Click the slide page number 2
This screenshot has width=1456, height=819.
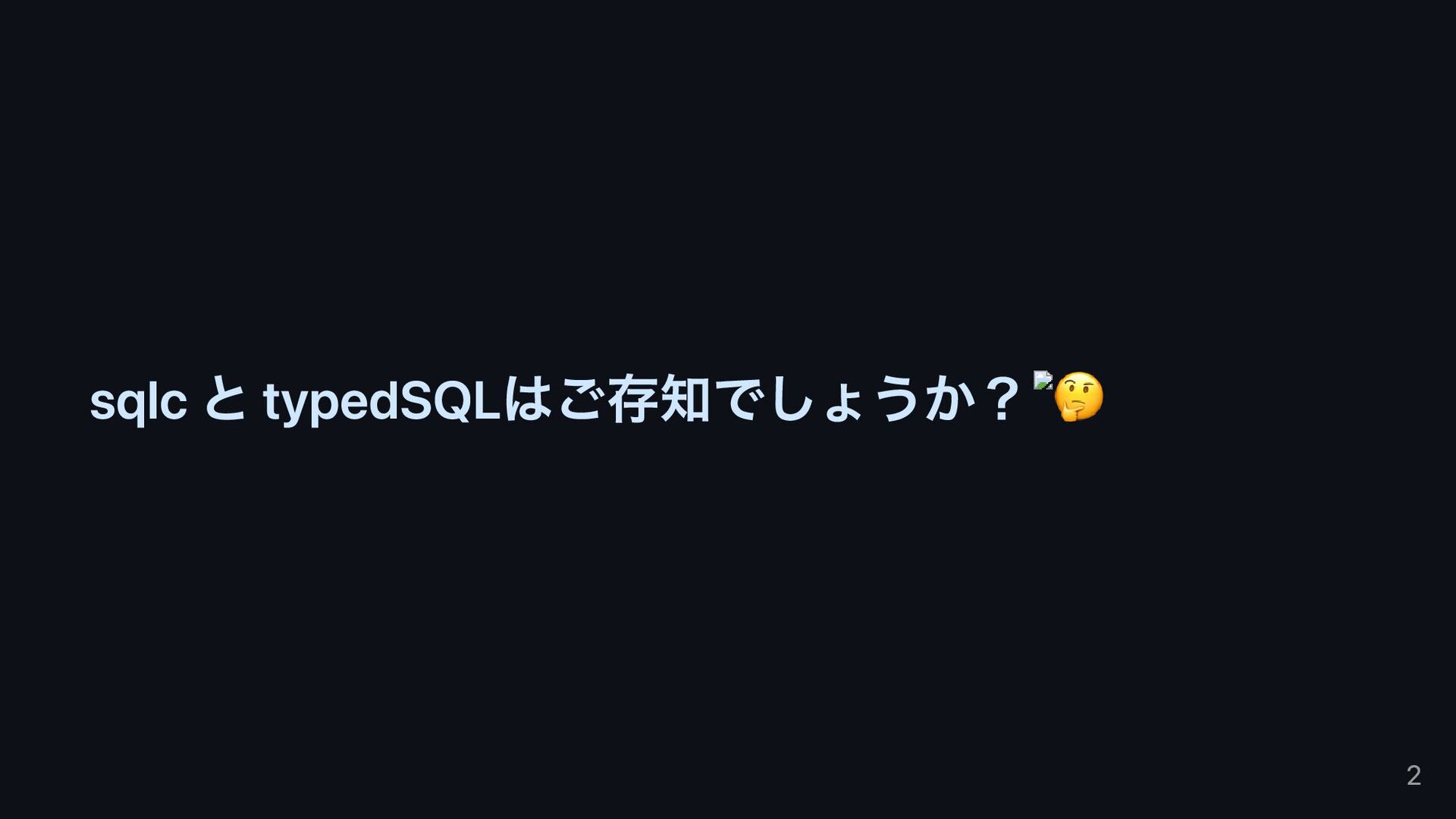(1414, 775)
